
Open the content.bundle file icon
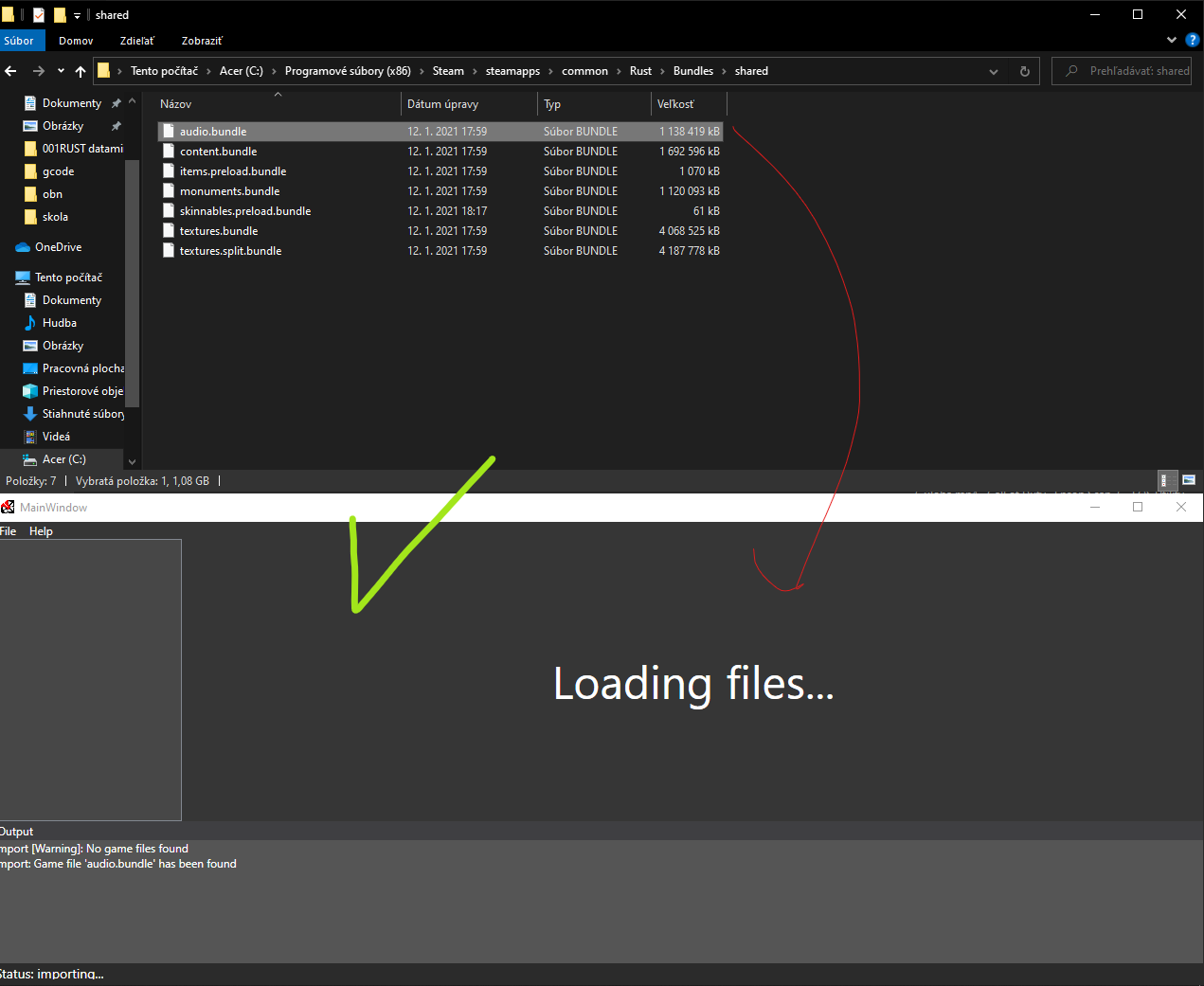169,151
